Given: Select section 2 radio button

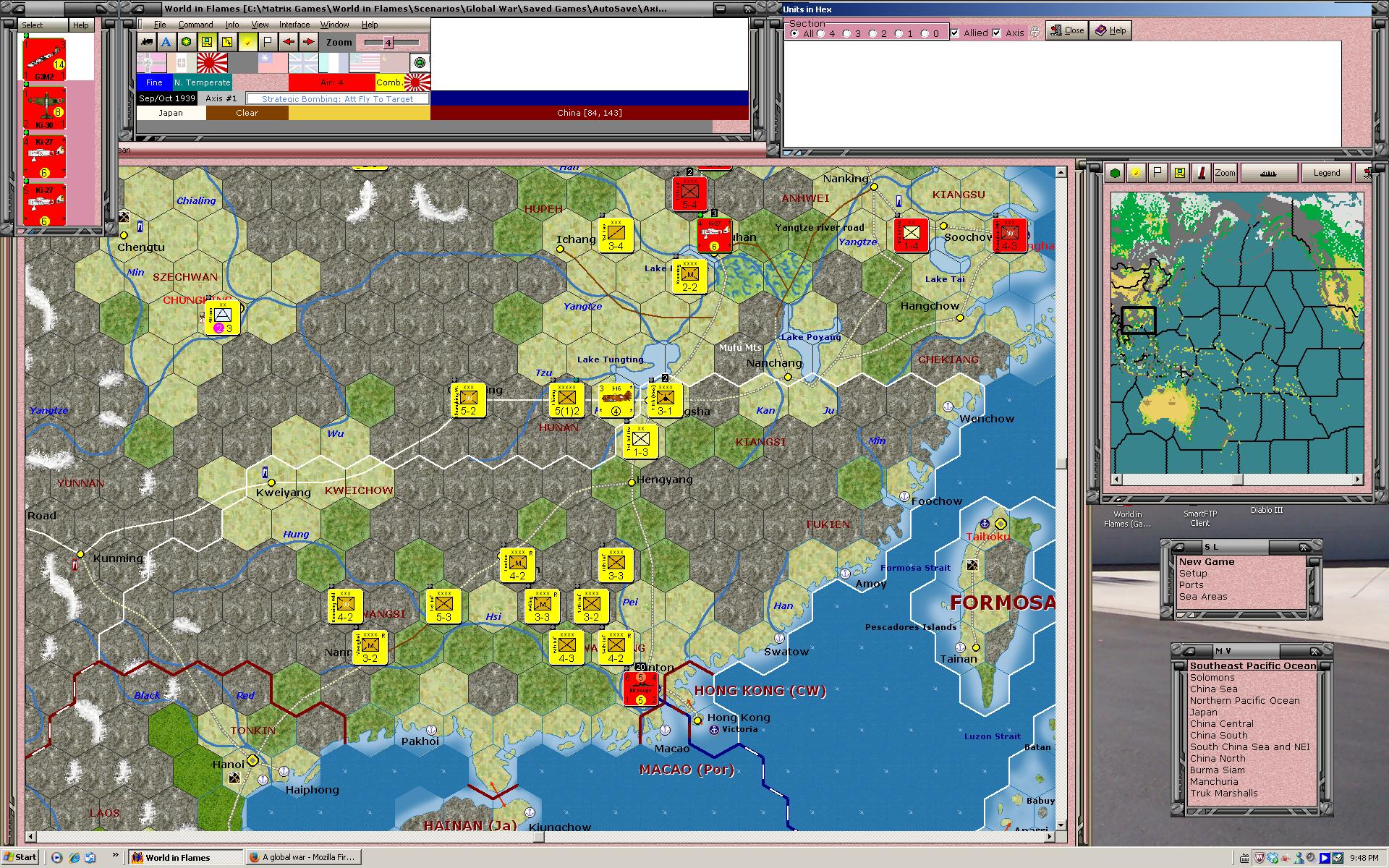Looking at the screenshot, I should point(872,33).
